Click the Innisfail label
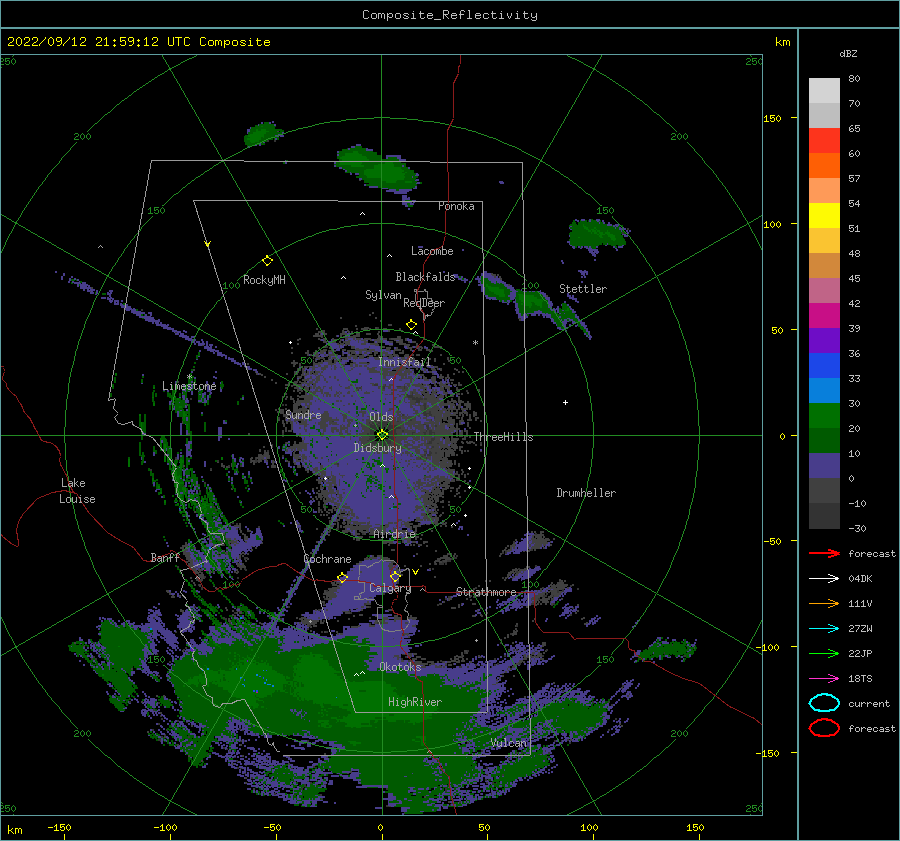 (x=404, y=362)
